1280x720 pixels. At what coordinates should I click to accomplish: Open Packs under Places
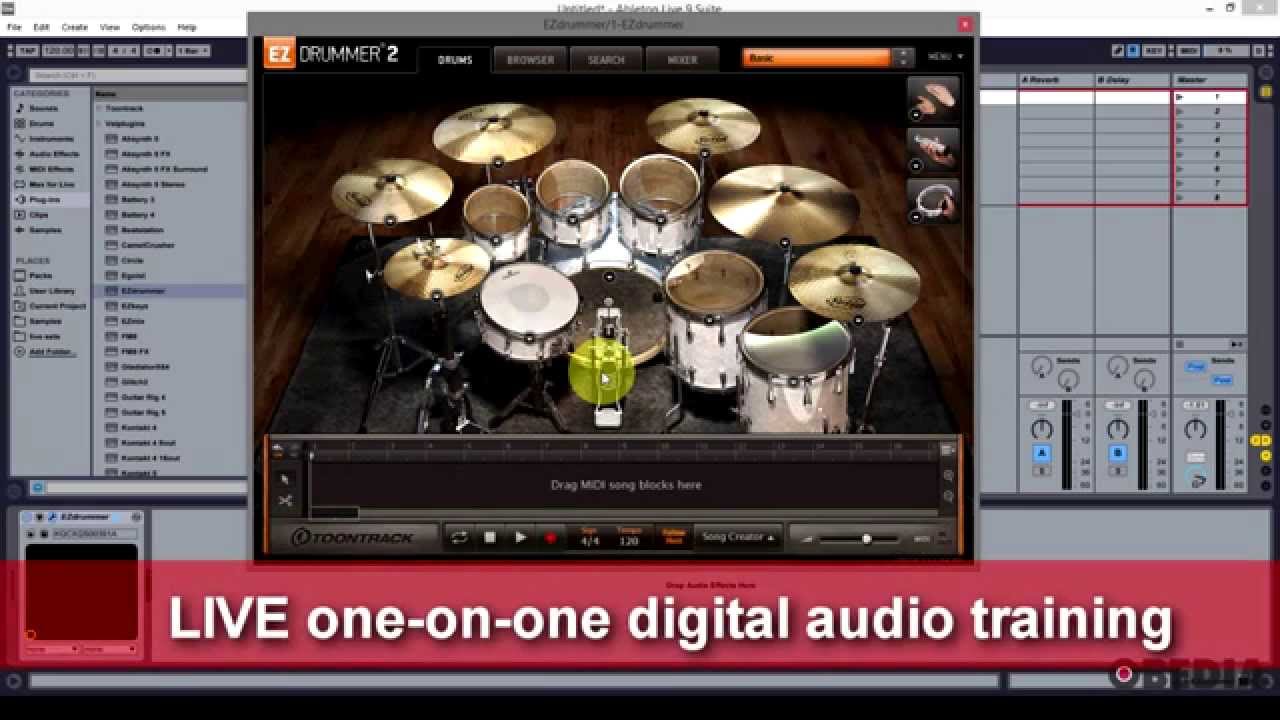tap(40, 275)
